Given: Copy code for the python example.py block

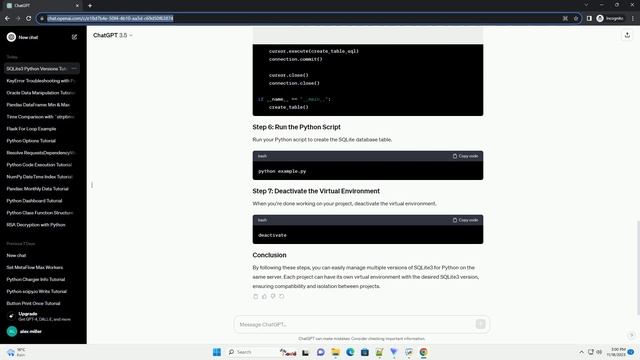Looking at the screenshot, I should (x=465, y=156).
